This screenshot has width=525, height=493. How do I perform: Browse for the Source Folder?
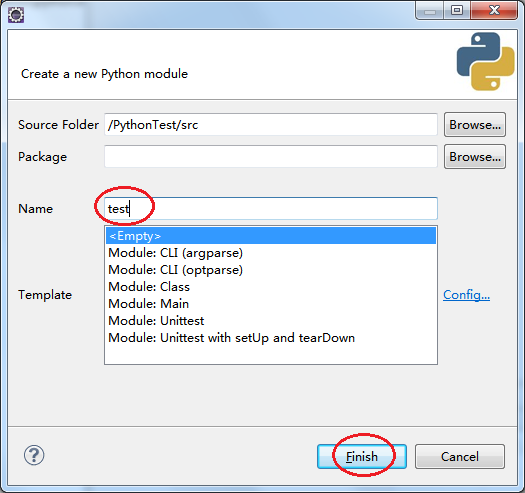[x=475, y=125]
